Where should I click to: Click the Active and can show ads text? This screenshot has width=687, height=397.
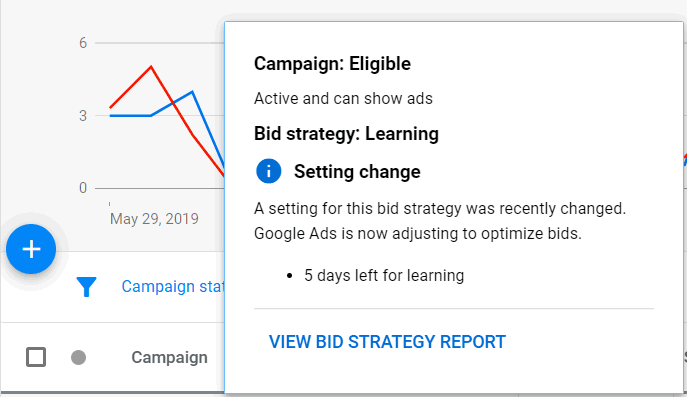coord(343,99)
